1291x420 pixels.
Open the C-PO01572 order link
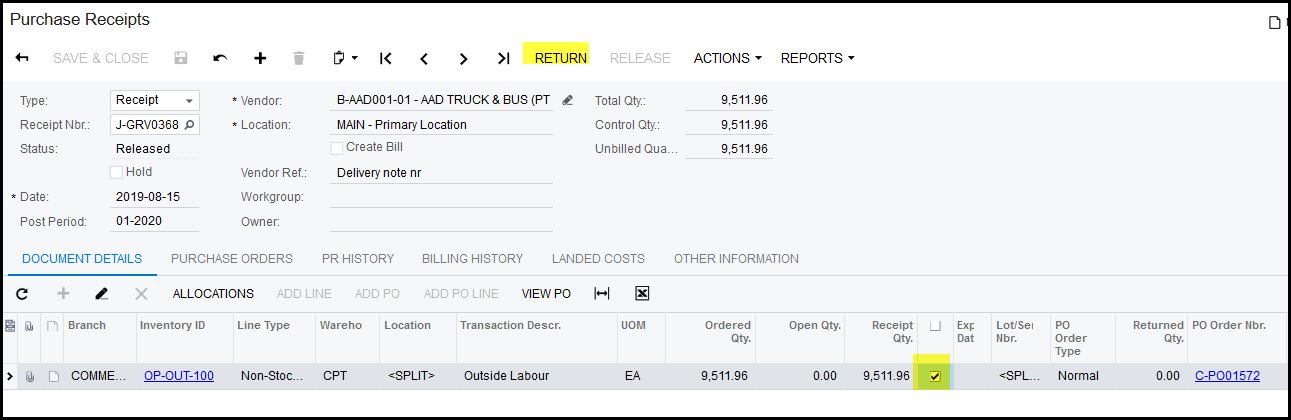pyautogui.click(x=1227, y=376)
